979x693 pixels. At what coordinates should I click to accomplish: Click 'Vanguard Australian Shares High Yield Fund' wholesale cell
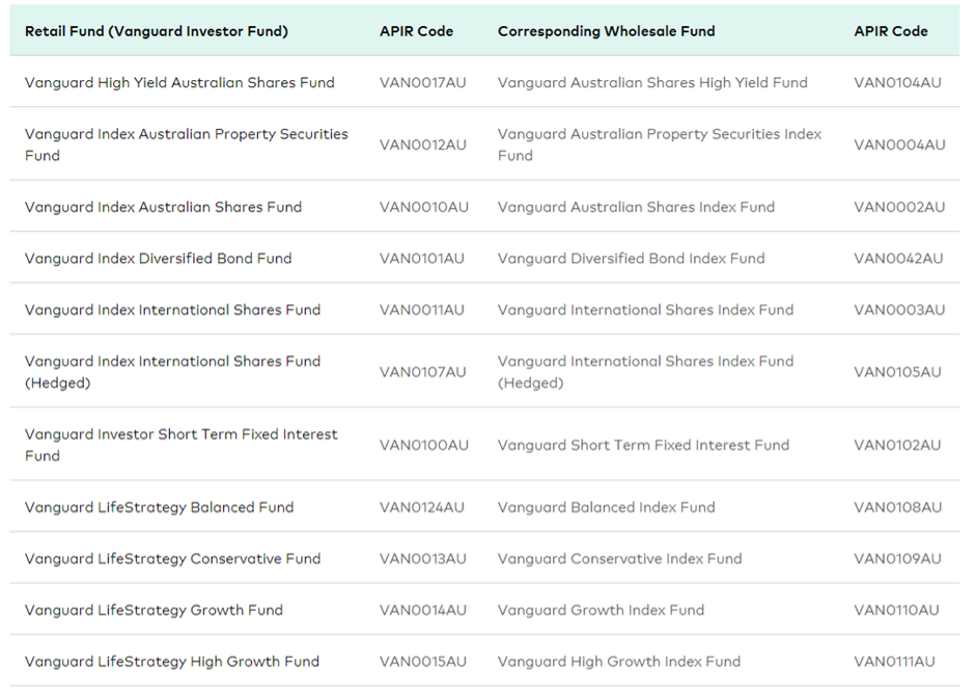point(652,82)
